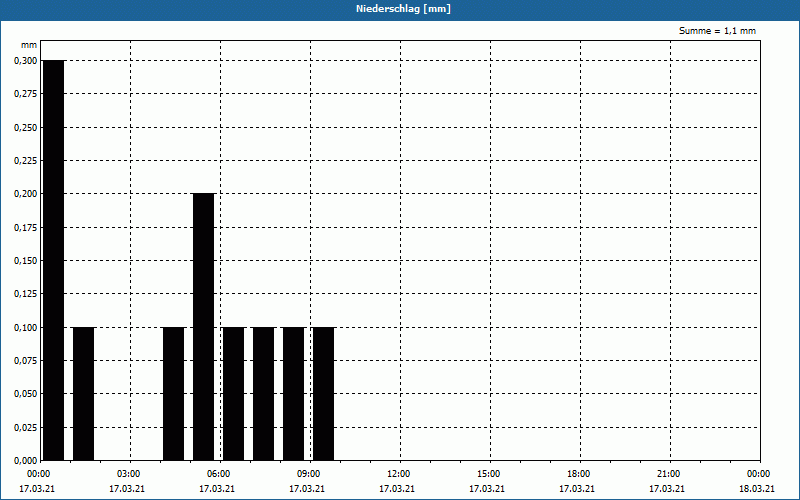Screen dimensions: 800x500
Task: Click the y-axis value 0,175
Action: tap(26, 228)
